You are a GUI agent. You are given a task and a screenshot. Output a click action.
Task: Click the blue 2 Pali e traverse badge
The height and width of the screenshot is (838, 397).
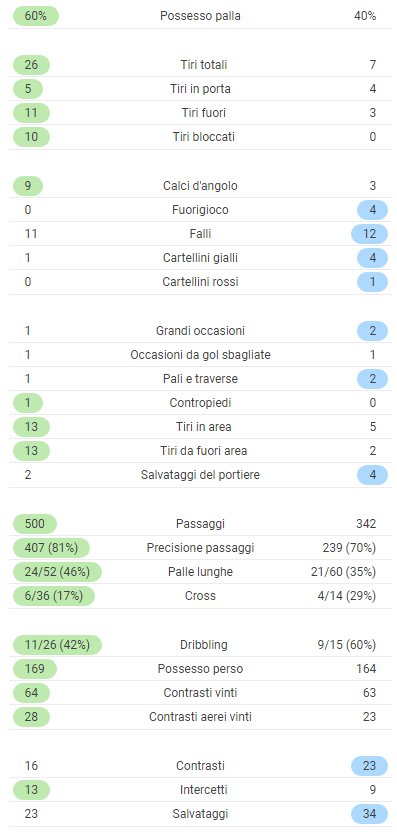pyautogui.click(x=372, y=379)
